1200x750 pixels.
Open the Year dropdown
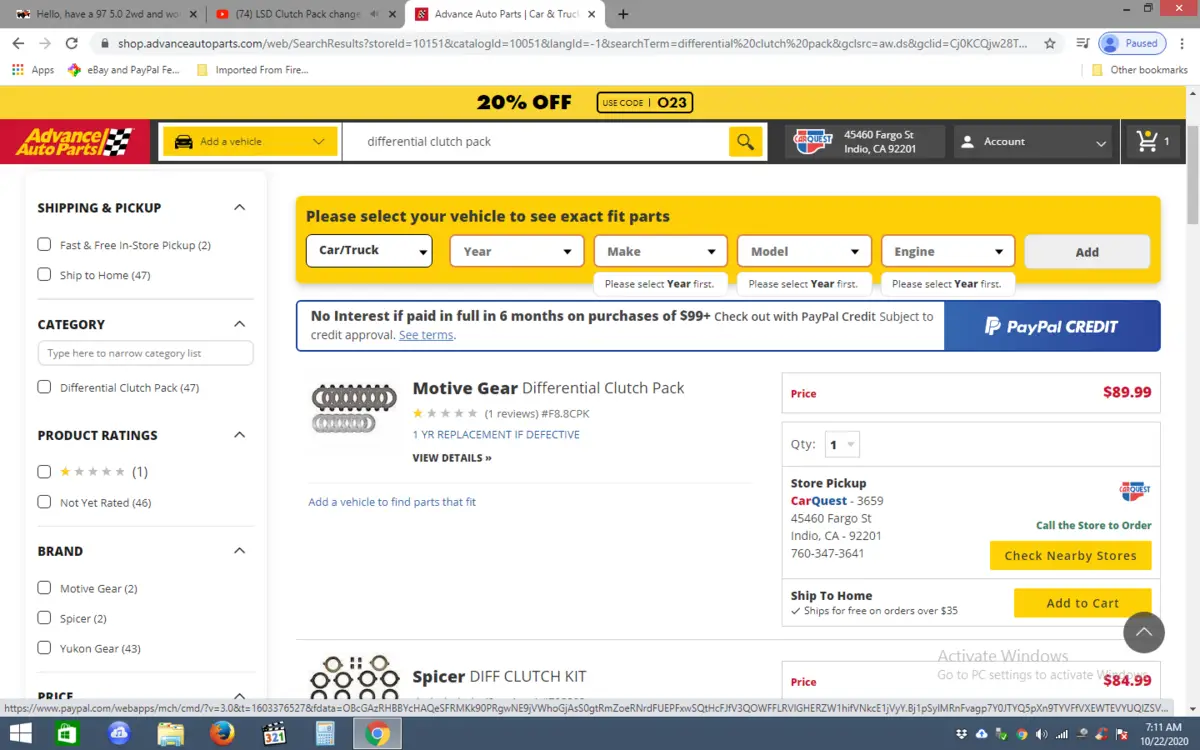pos(517,251)
